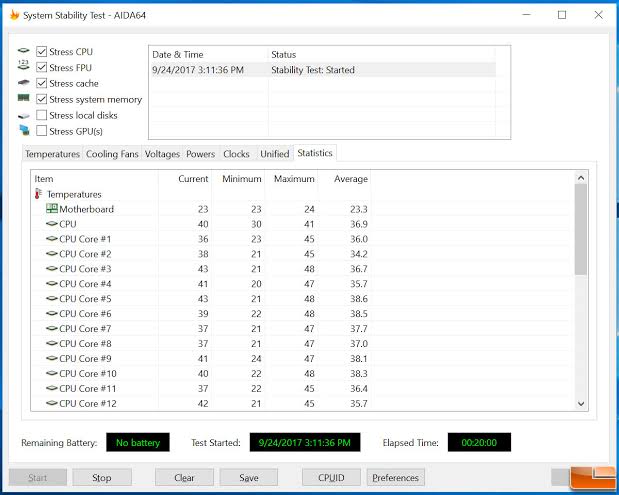Disable the Stress cache checkbox
The width and height of the screenshot is (619, 495).
[x=41, y=83]
